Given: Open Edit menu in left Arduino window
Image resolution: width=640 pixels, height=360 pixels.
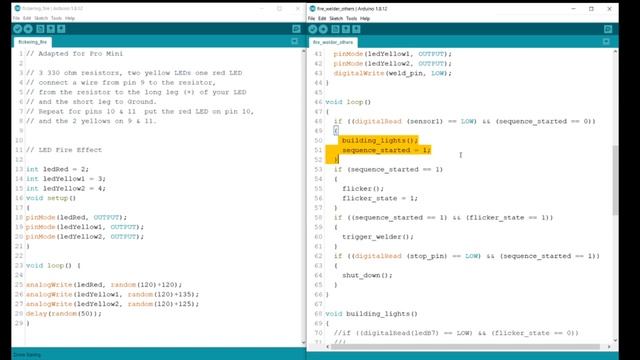Looking at the screenshot, I should (27, 18).
